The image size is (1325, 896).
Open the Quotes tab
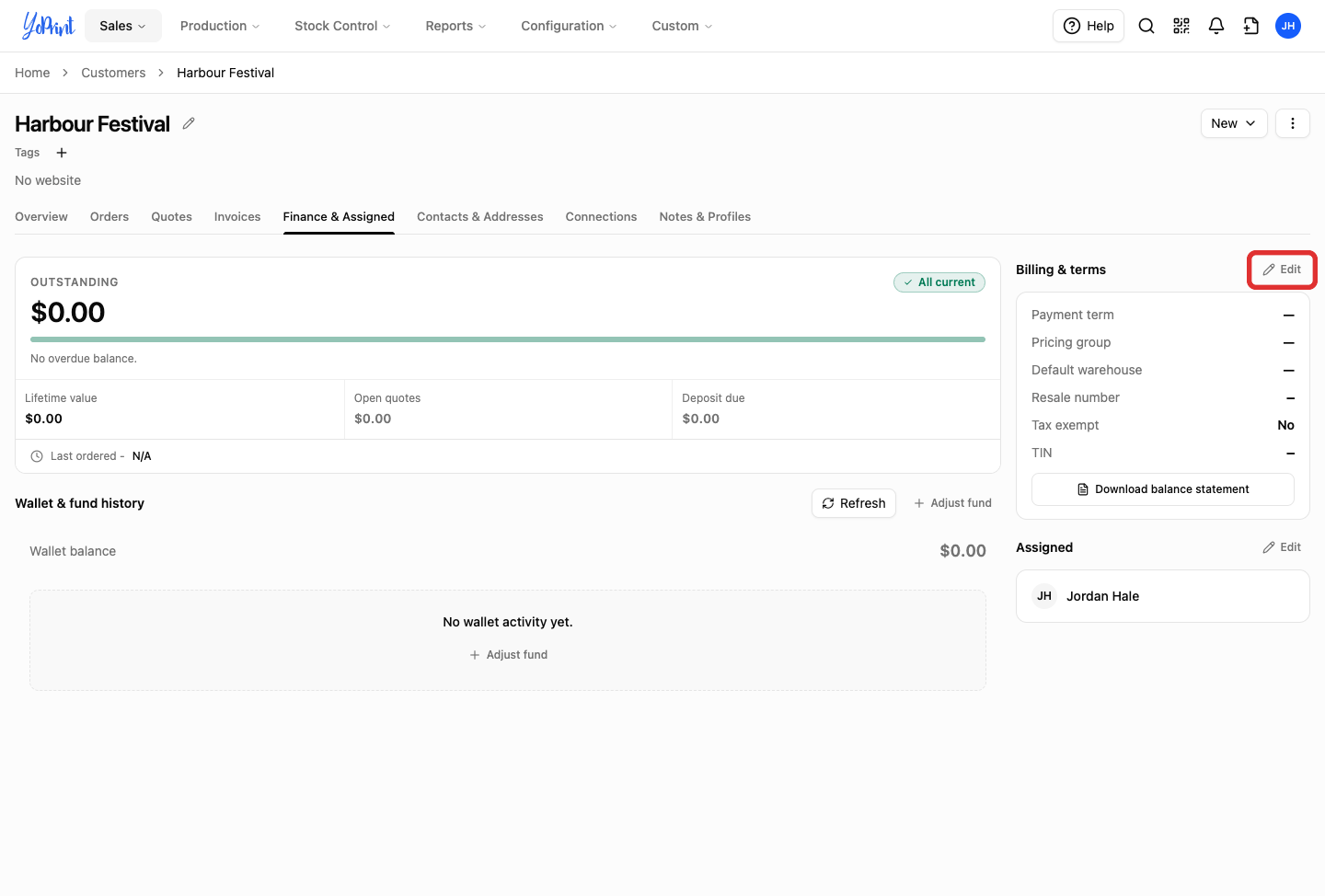(x=172, y=217)
